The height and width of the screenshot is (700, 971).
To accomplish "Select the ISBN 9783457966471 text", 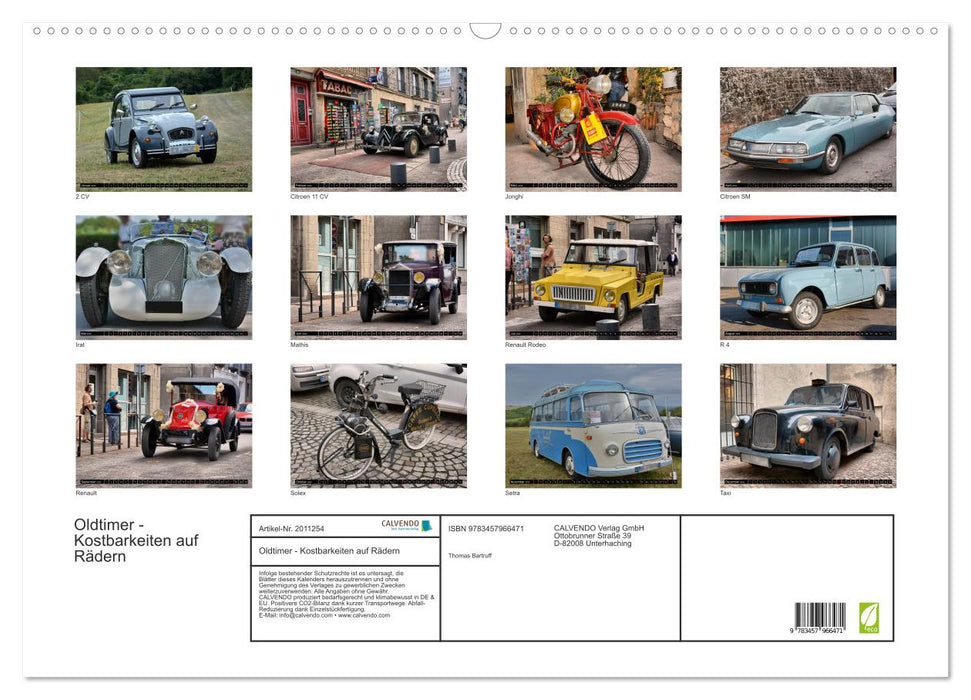I will coord(485,529).
